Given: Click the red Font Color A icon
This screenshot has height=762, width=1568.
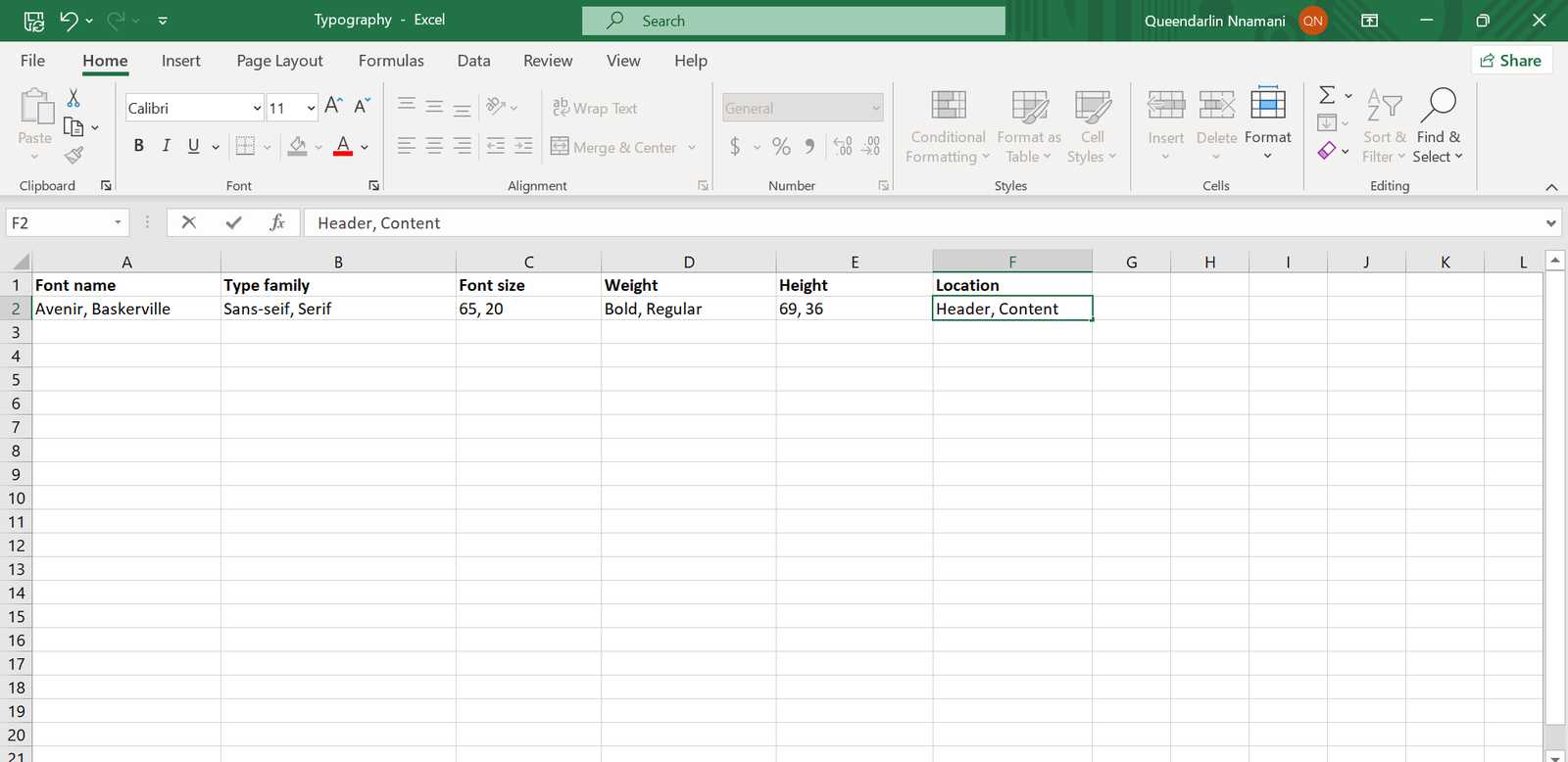Looking at the screenshot, I should click(343, 147).
